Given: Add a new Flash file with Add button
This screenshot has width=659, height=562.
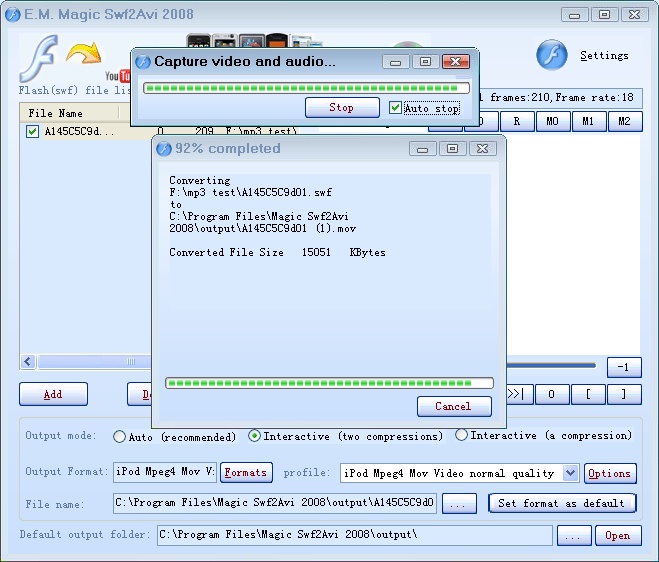Looking at the screenshot, I should click(53, 394).
